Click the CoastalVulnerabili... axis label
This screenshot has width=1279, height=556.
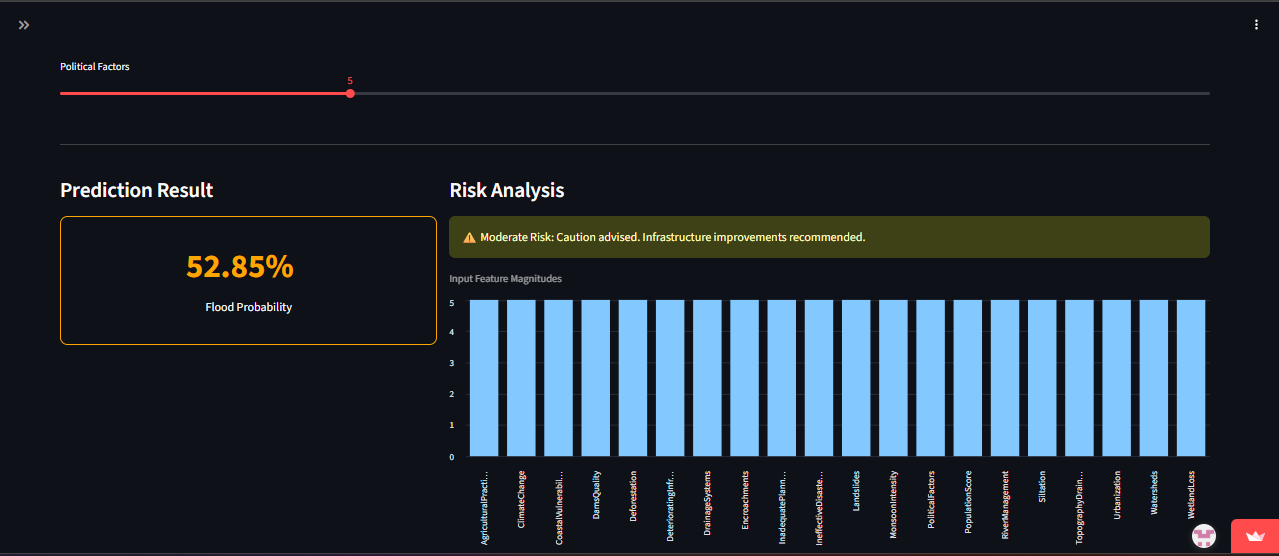(559, 506)
